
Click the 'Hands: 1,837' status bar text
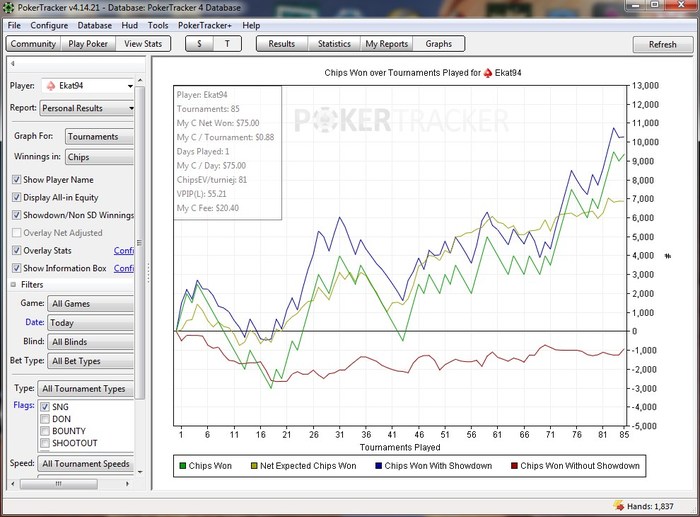tap(650, 506)
